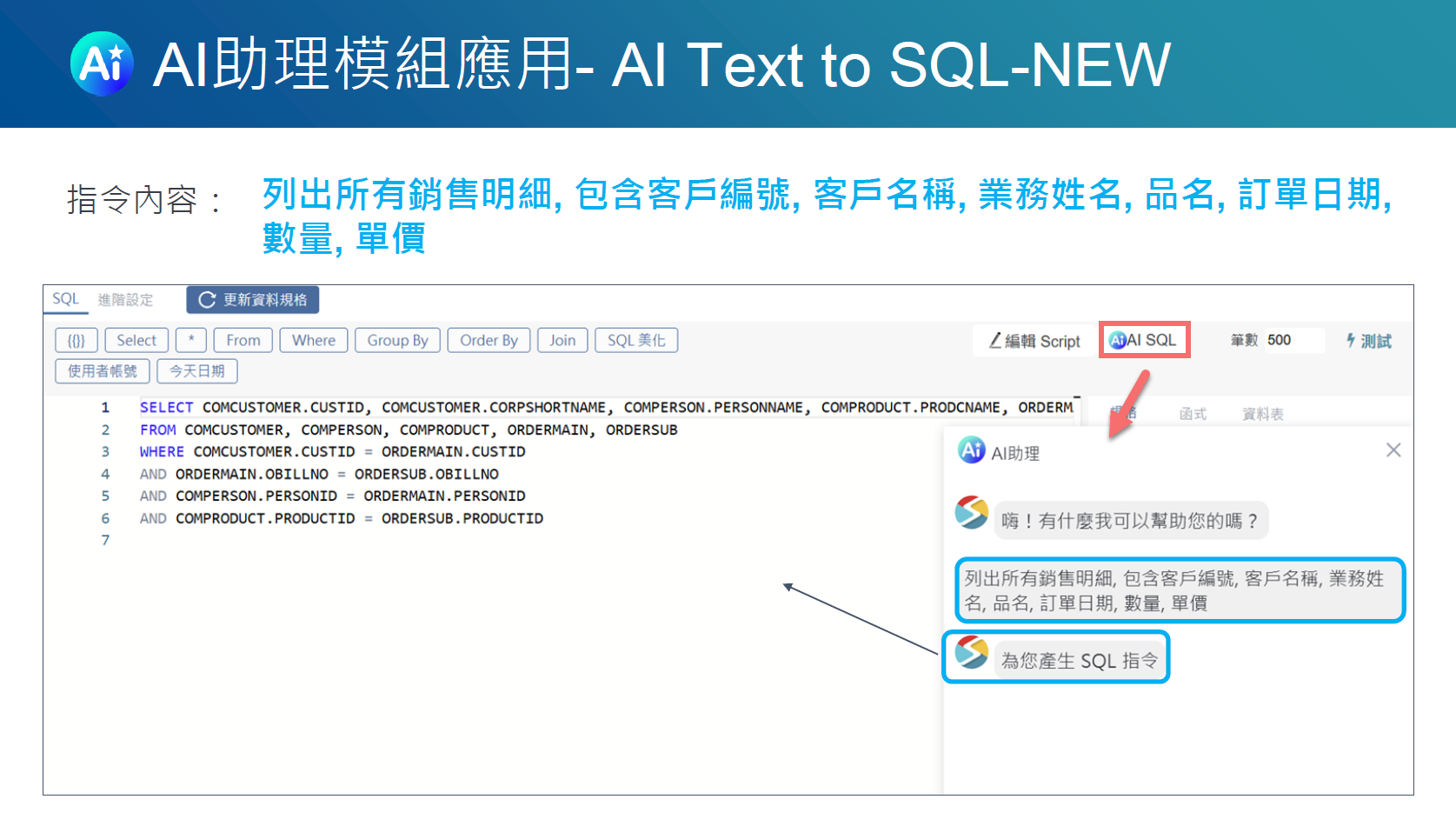Click the pencil icon on 編輯 Script

994,341
